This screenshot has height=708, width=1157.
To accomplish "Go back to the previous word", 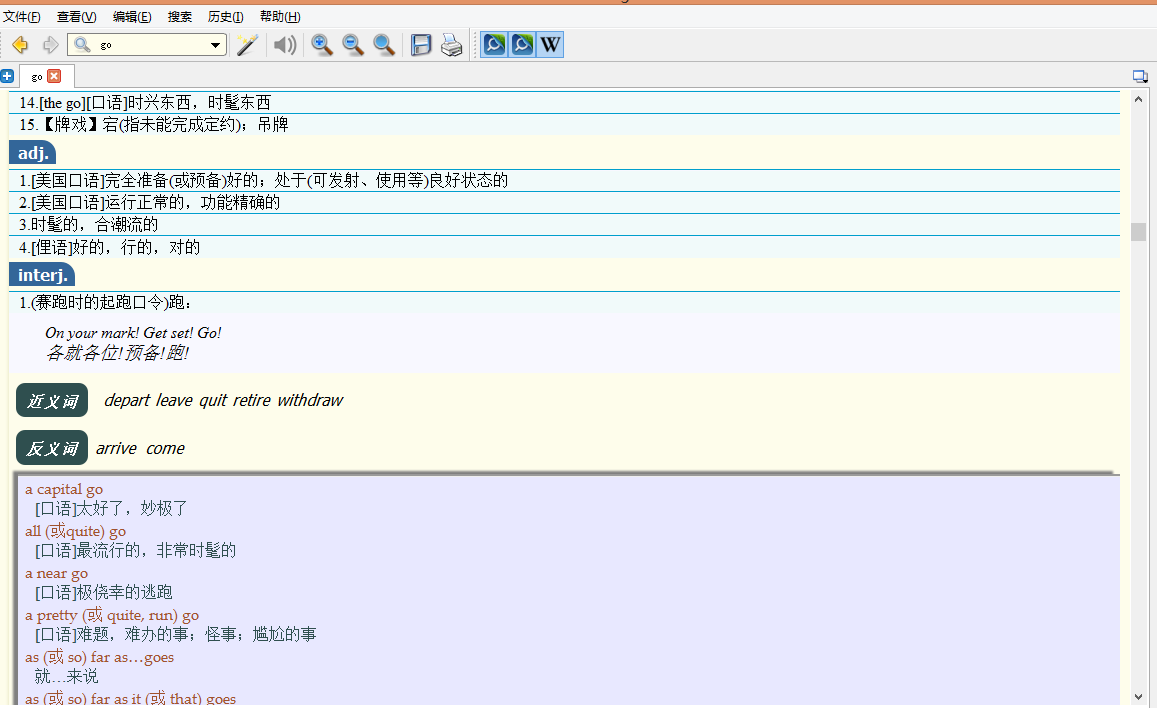I will point(20,45).
